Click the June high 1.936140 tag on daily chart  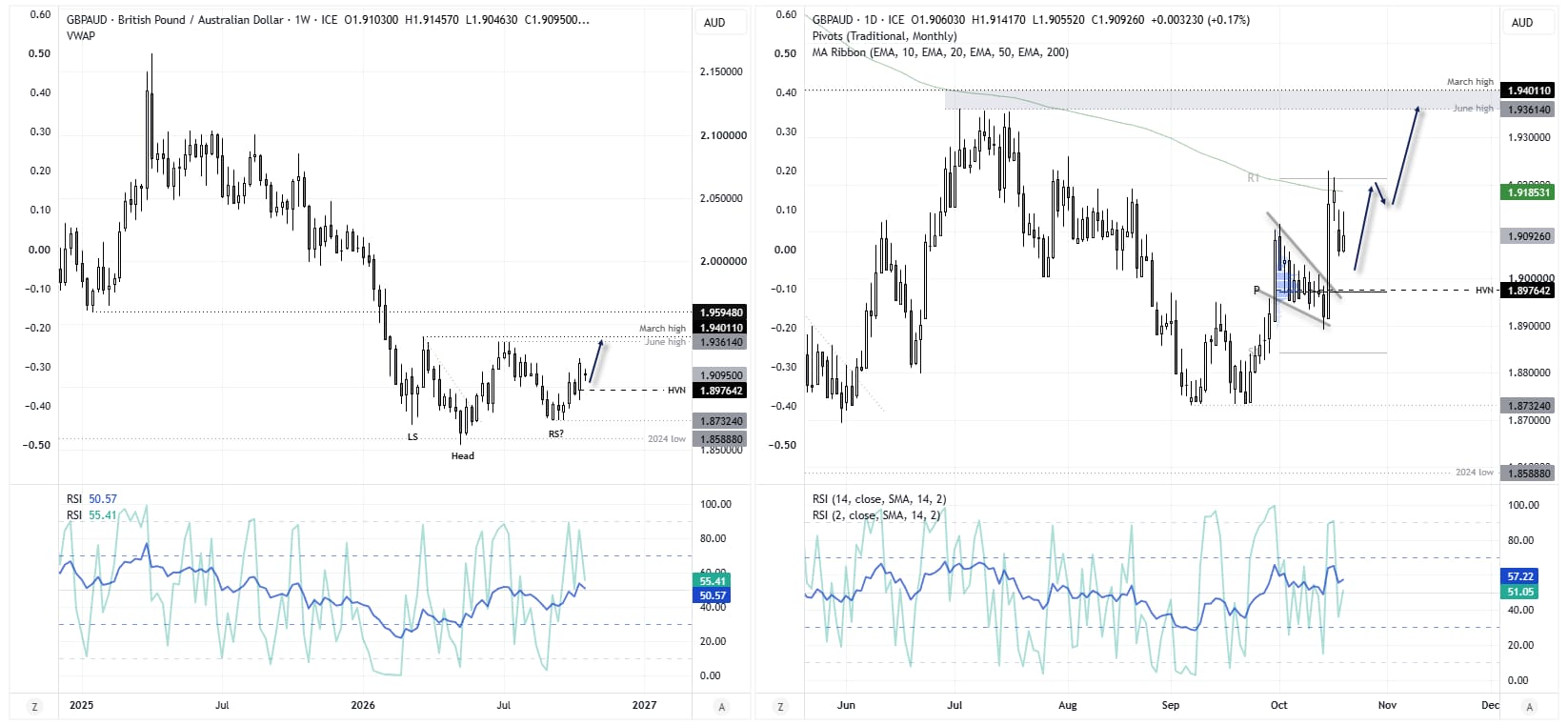click(x=1528, y=110)
